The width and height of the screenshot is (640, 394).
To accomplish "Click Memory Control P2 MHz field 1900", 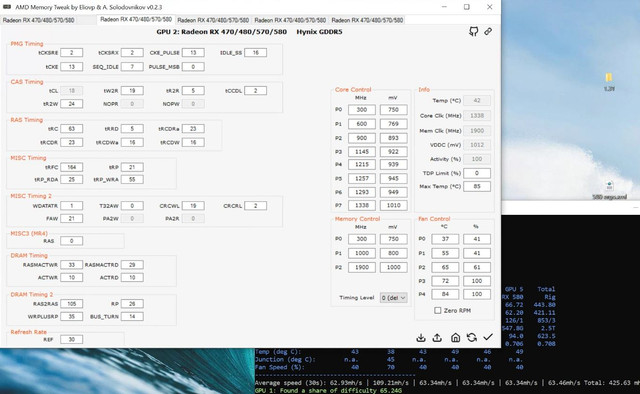I will [x=362, y=267].
